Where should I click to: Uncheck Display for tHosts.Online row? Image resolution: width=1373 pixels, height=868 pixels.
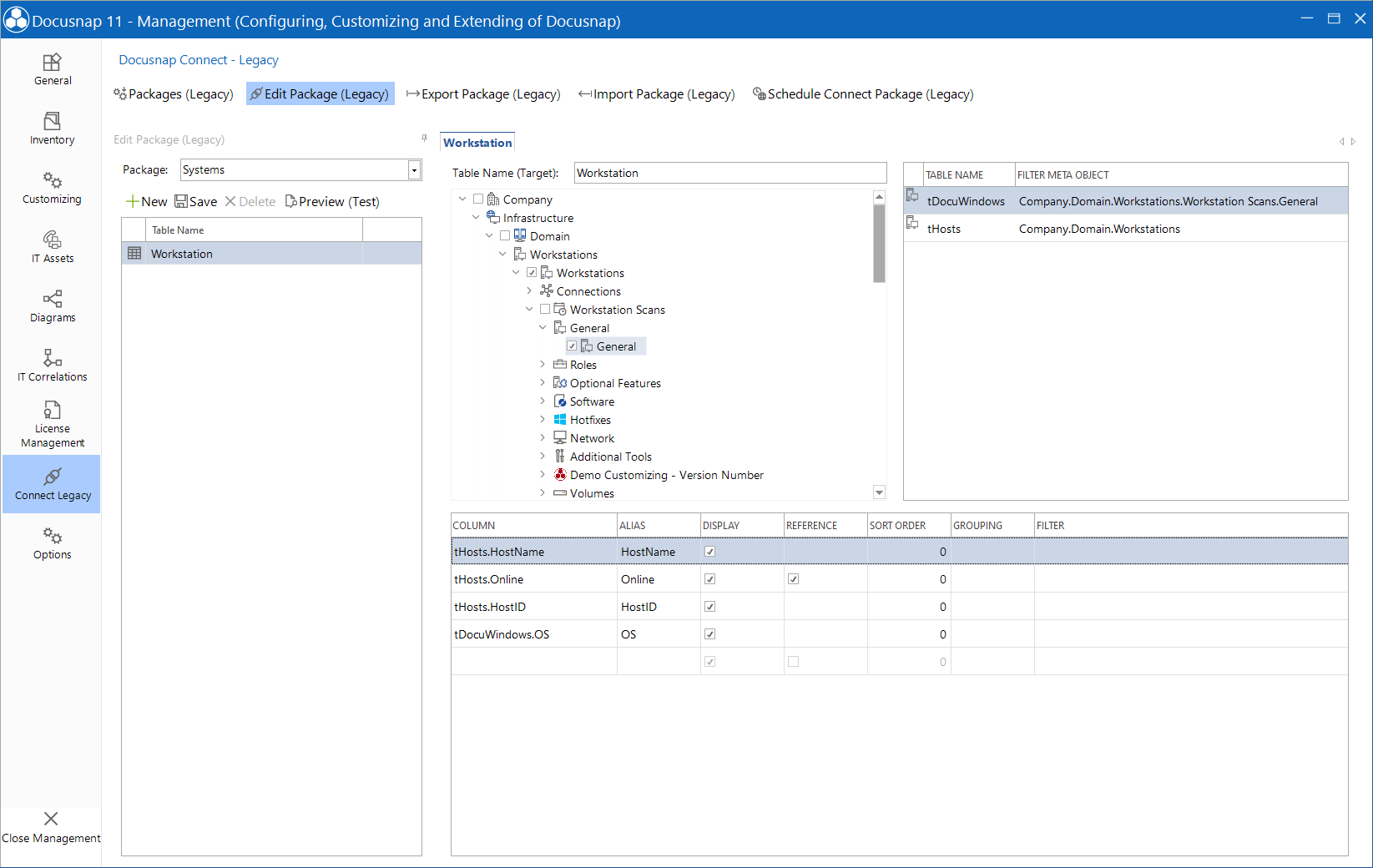[709, 579]
